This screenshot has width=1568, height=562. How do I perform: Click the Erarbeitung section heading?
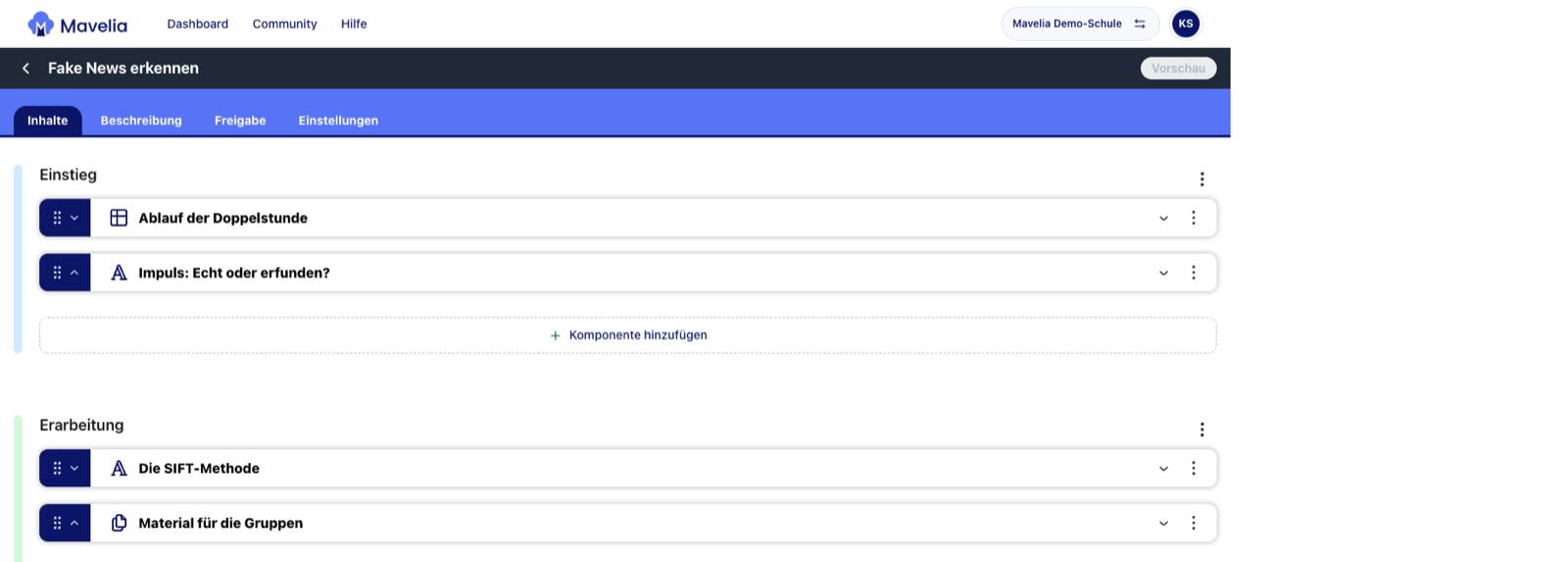[81, 425]
